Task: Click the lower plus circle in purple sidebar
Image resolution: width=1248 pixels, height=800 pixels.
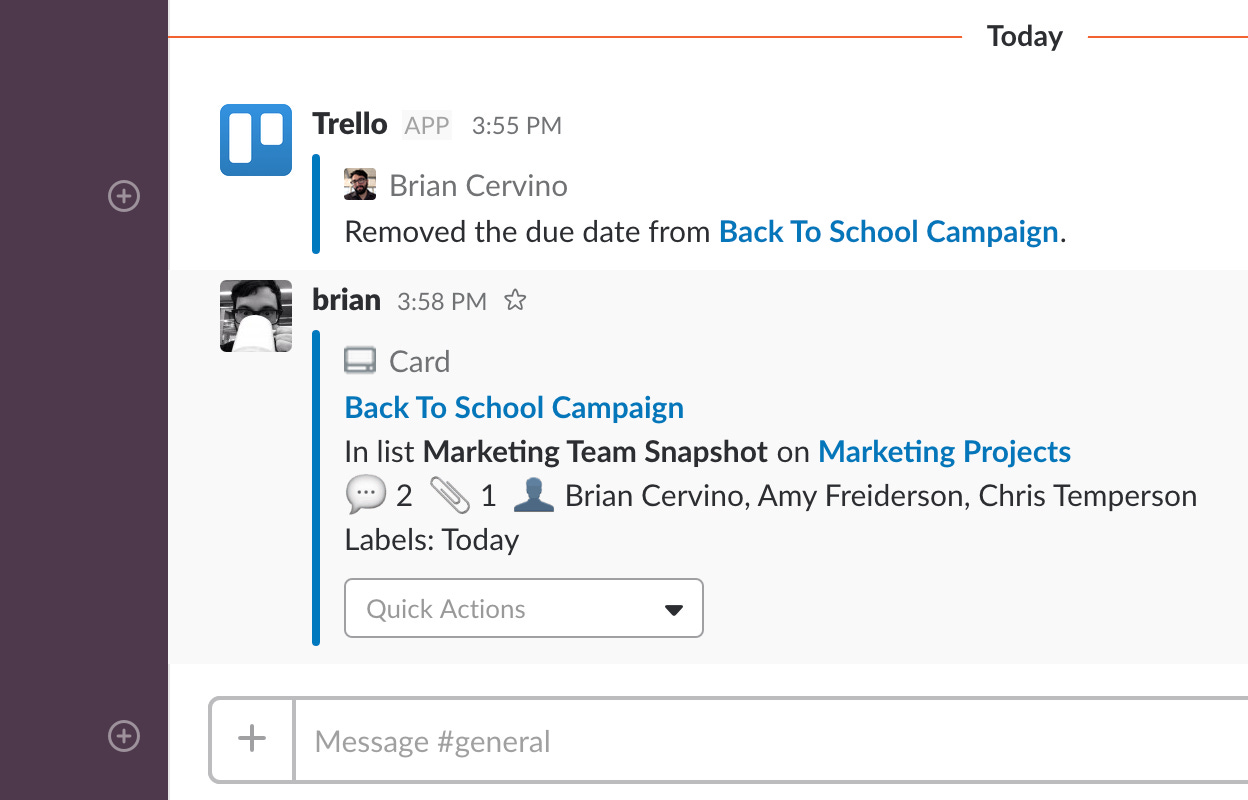Action: pyautogui.click(x=123, y=736)
